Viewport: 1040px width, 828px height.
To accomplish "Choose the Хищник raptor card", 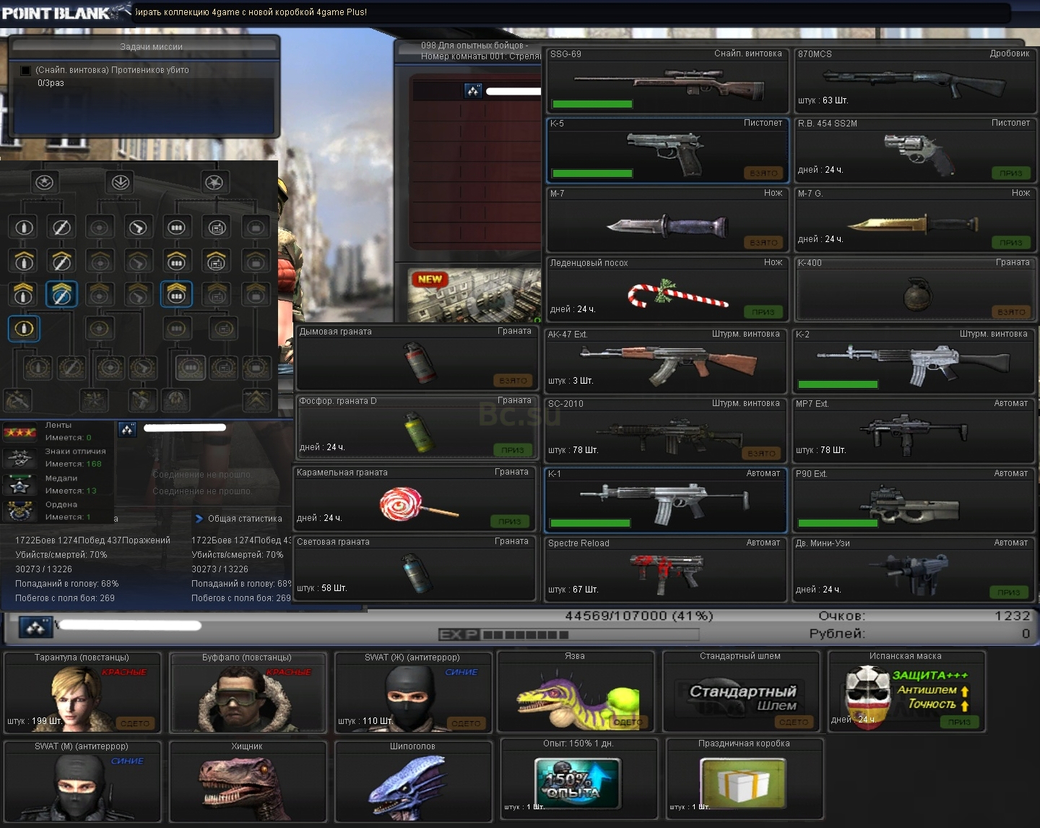I will [247, 782].
